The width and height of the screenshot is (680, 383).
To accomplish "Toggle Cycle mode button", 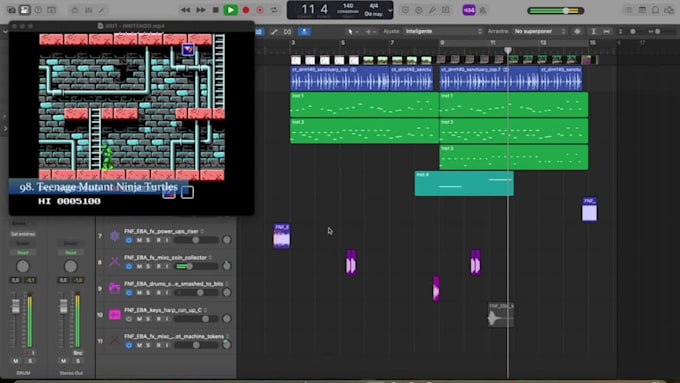I will [274, 10].
